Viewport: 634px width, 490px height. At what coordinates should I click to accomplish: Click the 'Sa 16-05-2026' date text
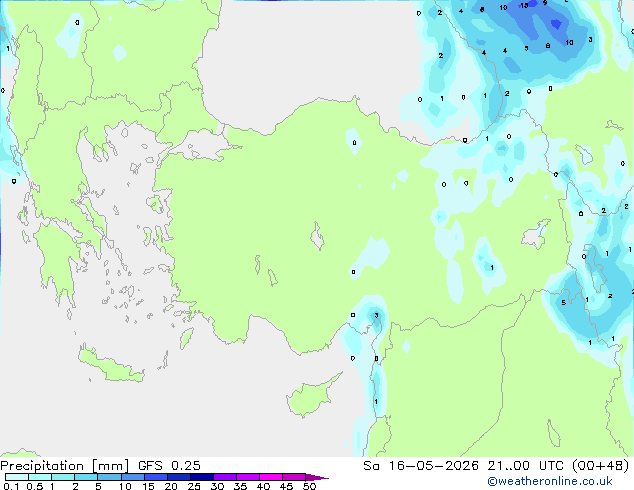coord(421,466)
